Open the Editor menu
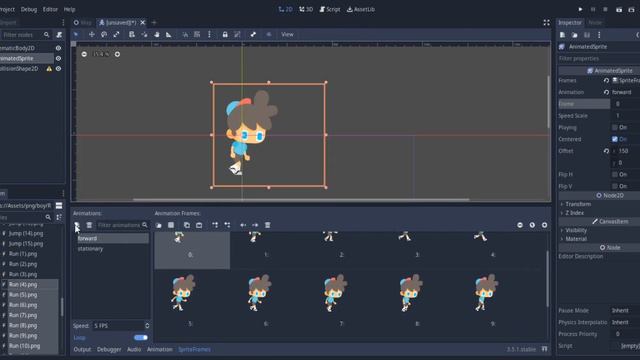The height and width of the screenshot is (360, 640). click(x=50, y=9)
